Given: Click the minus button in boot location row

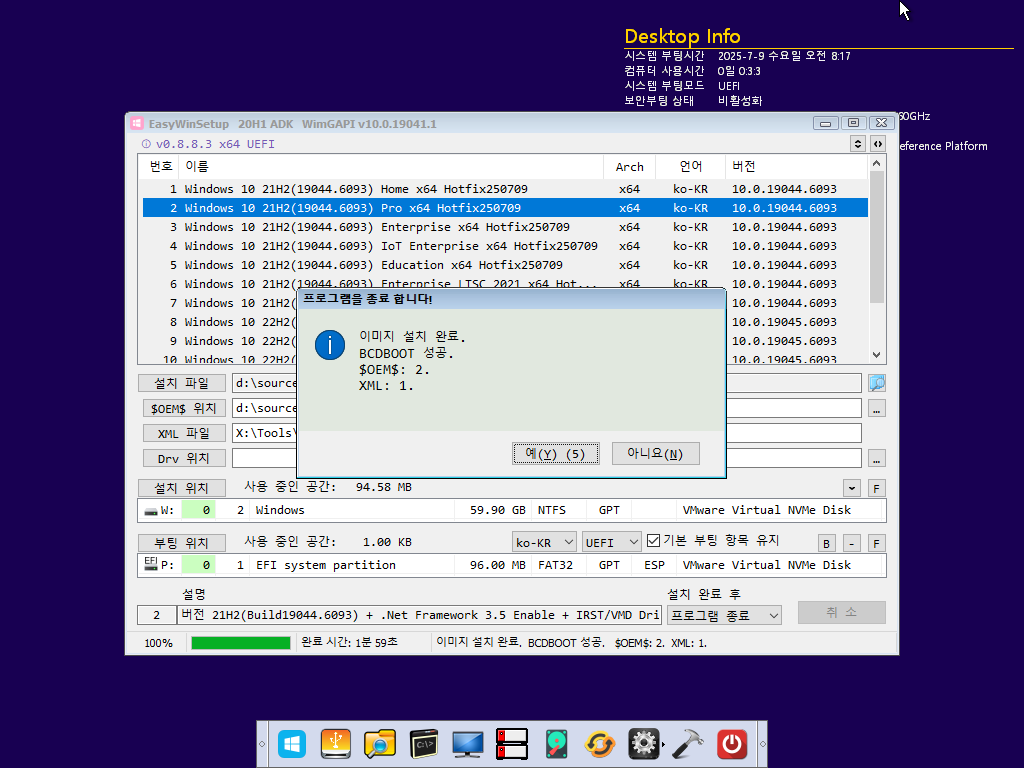Looking at the screenshot, I should coord(852,543).
